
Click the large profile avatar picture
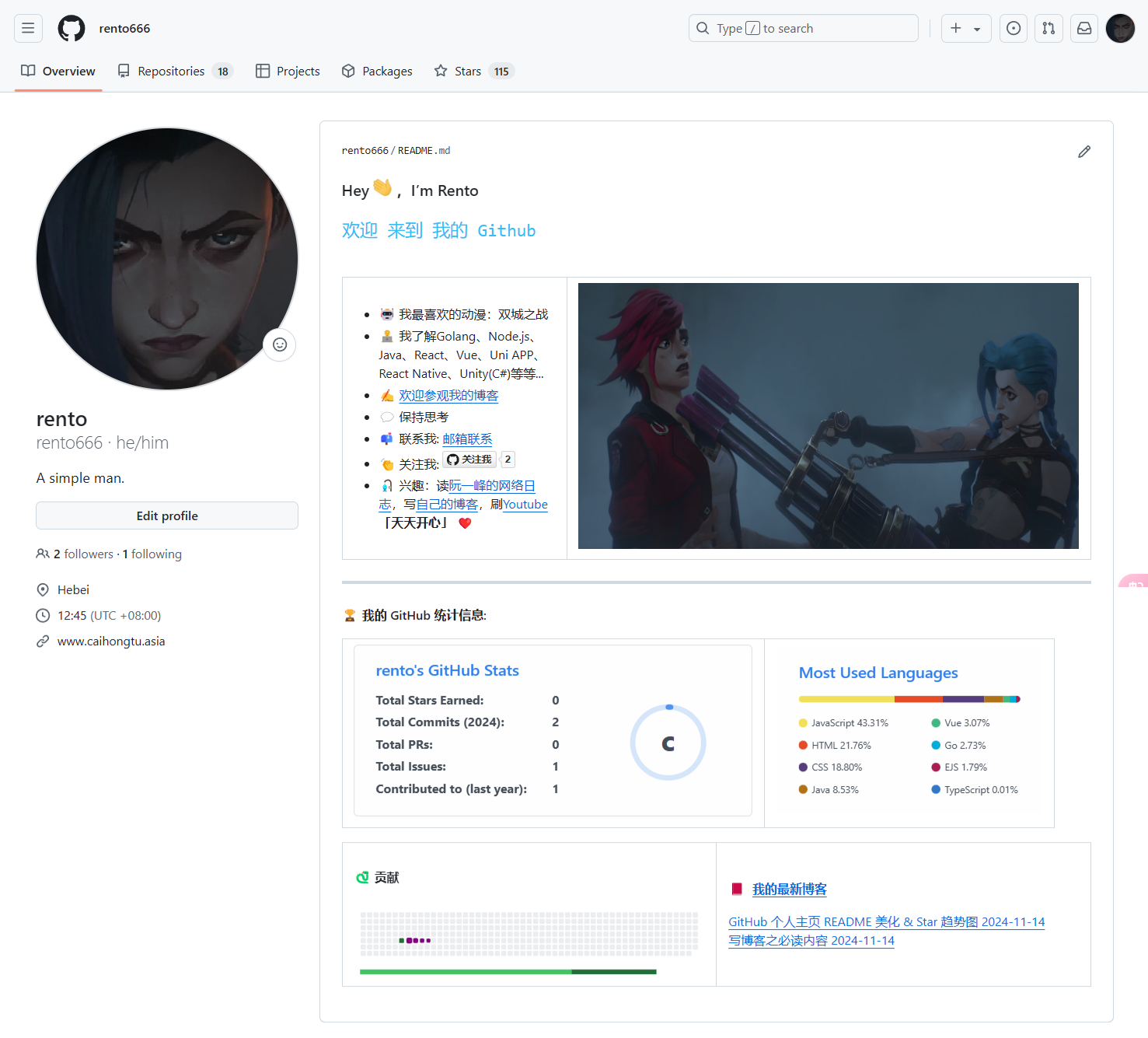[x=167, y=259]
